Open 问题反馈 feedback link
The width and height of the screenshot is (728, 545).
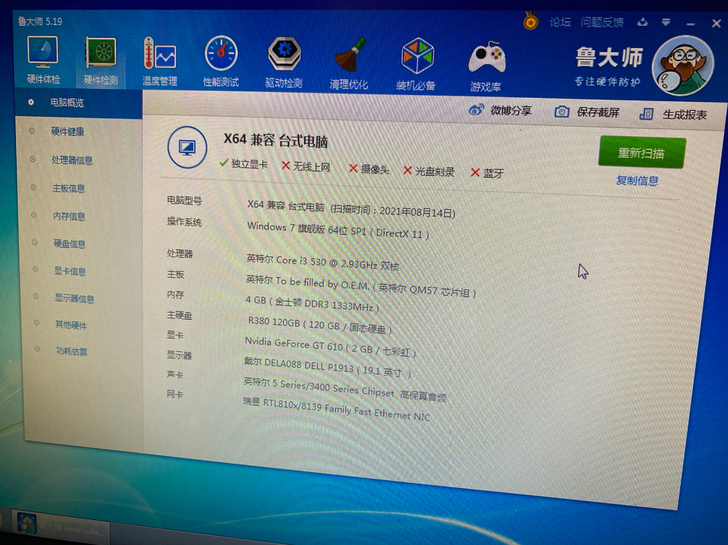(602, 22)
